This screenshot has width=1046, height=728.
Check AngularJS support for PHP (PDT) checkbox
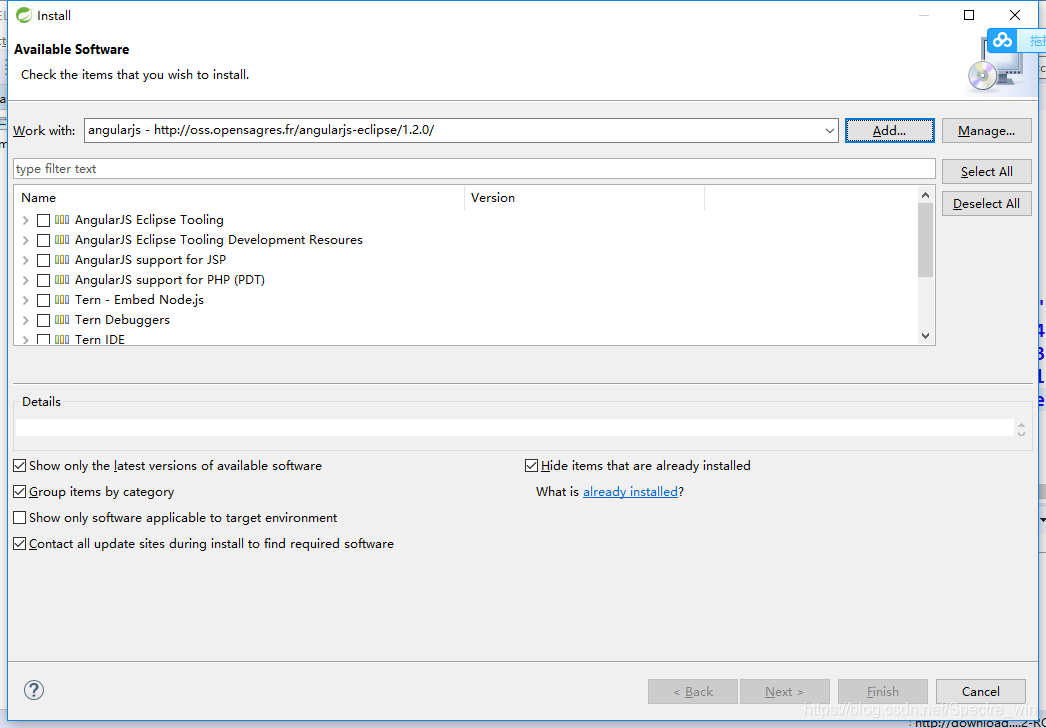tap(43, 280)
